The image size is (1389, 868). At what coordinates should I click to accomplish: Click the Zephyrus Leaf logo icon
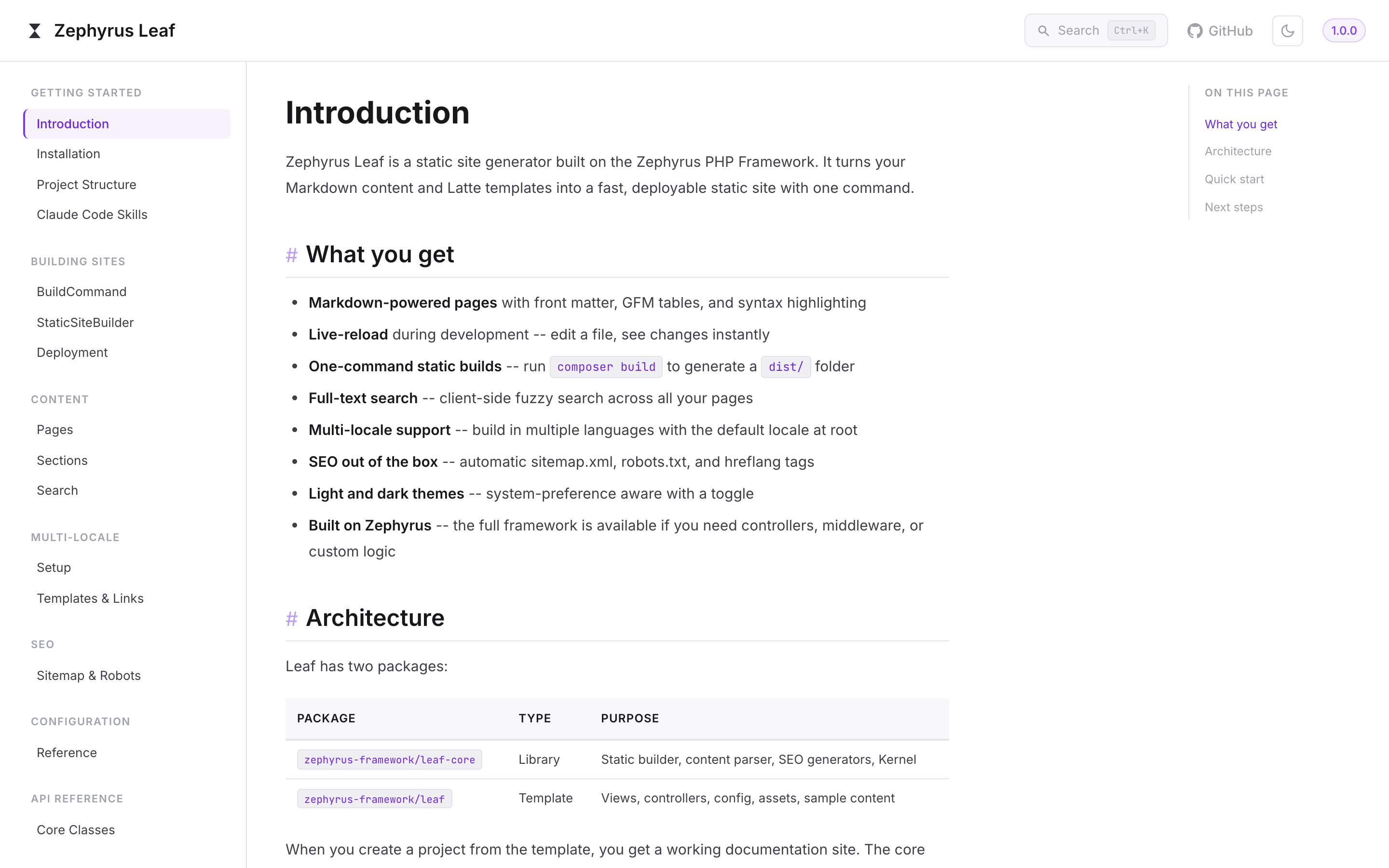(34, 30)
